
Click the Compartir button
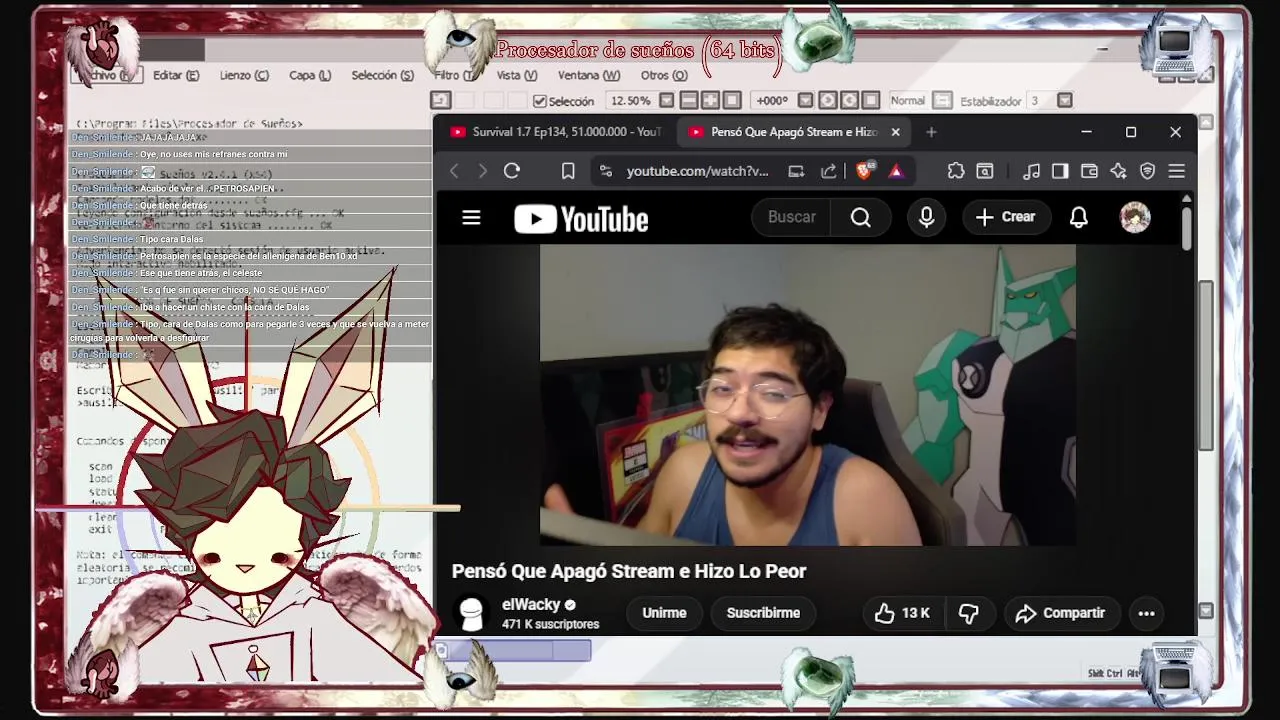1060,613
